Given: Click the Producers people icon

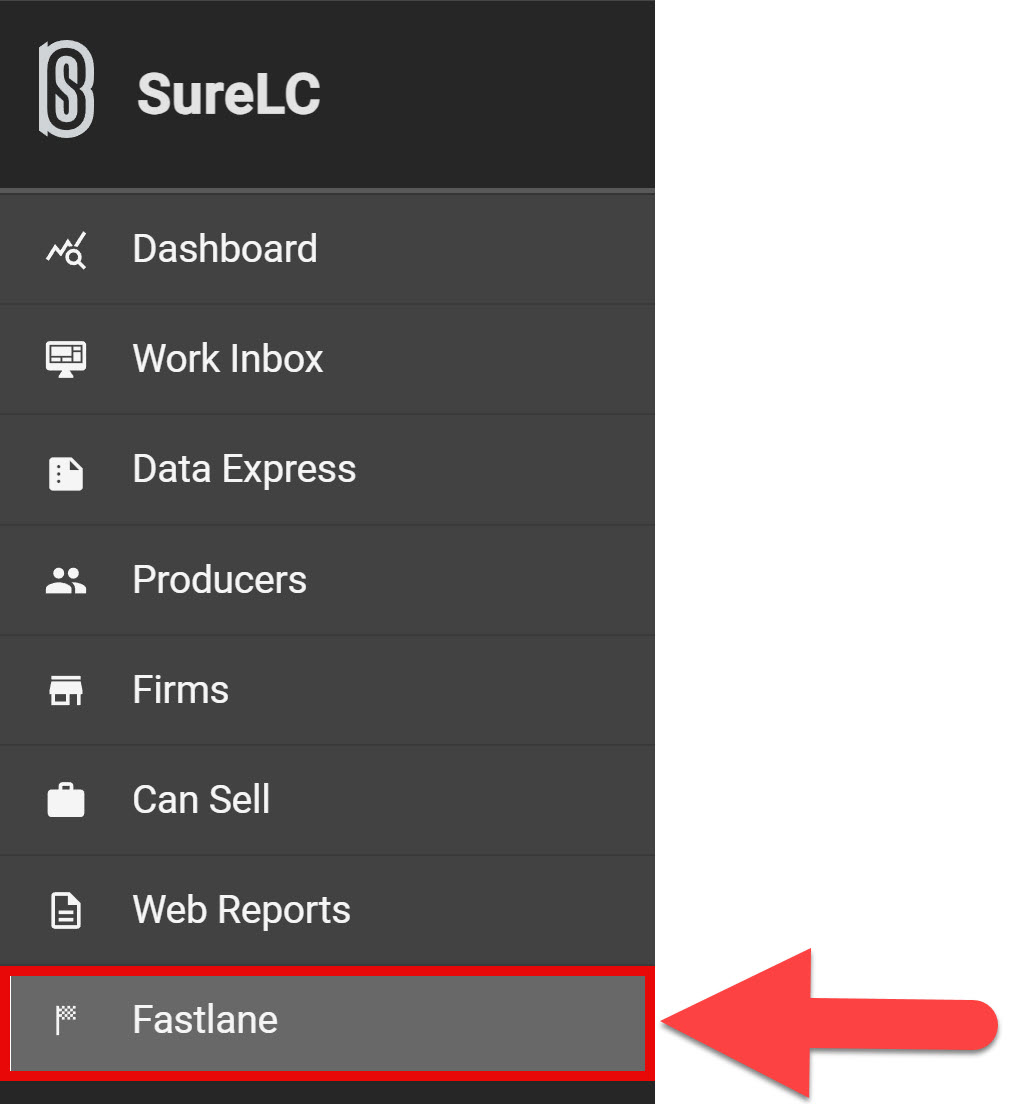Looking at the screenshot, I should (66, 581).
